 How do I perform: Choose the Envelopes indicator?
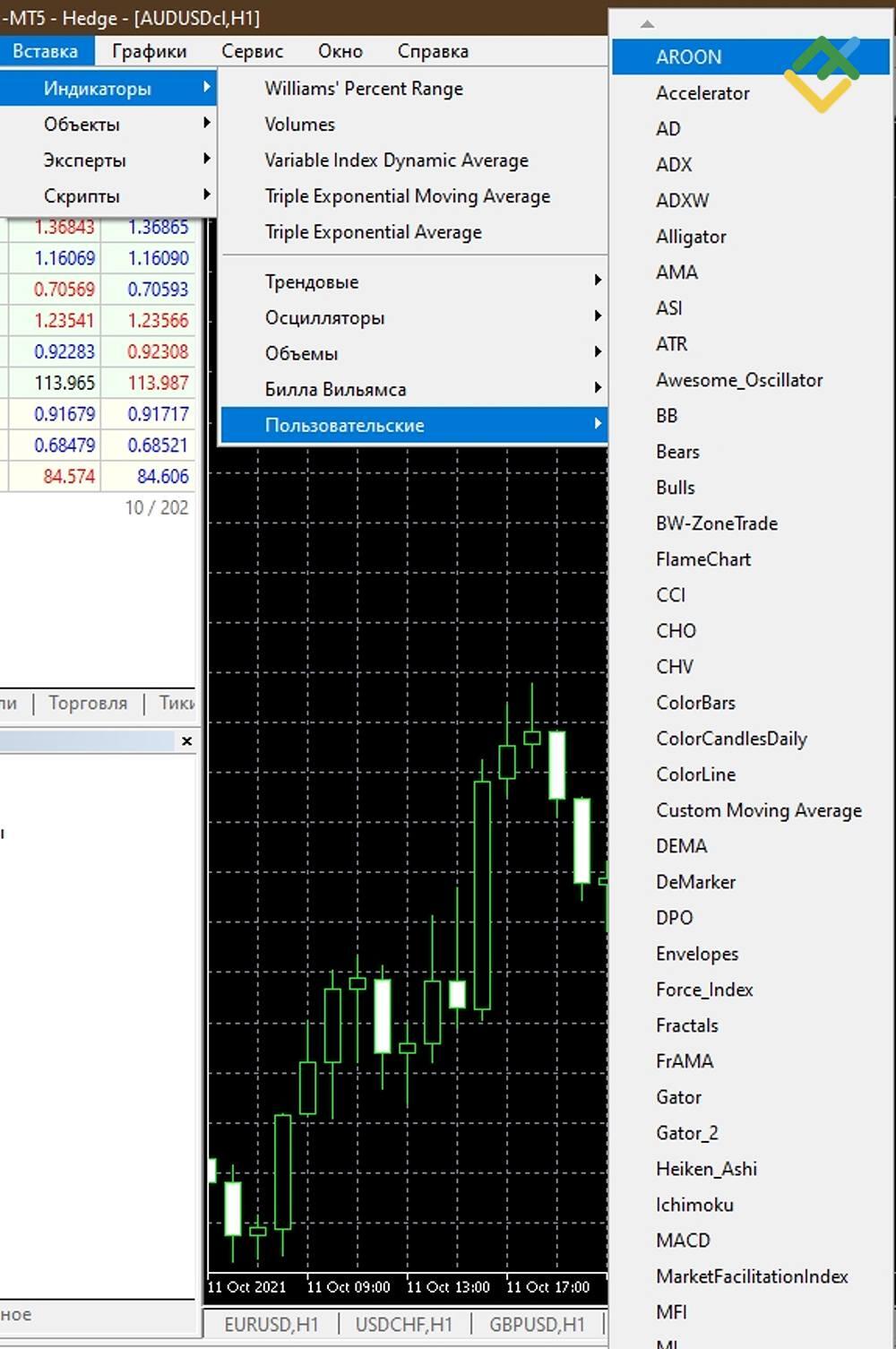[751, 953]
